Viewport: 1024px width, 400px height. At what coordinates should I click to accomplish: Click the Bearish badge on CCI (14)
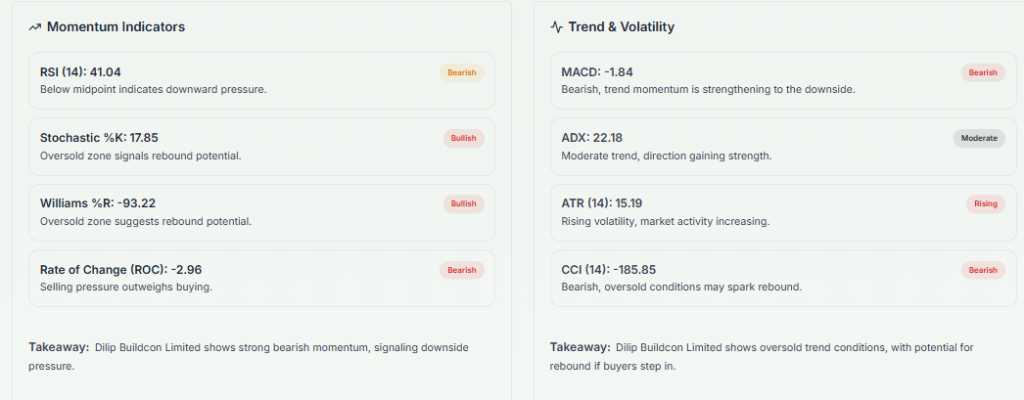tap(983, 270)
